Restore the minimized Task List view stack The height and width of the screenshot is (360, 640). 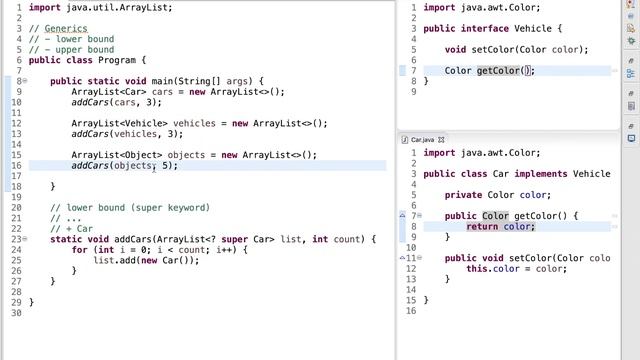(631, 93)
